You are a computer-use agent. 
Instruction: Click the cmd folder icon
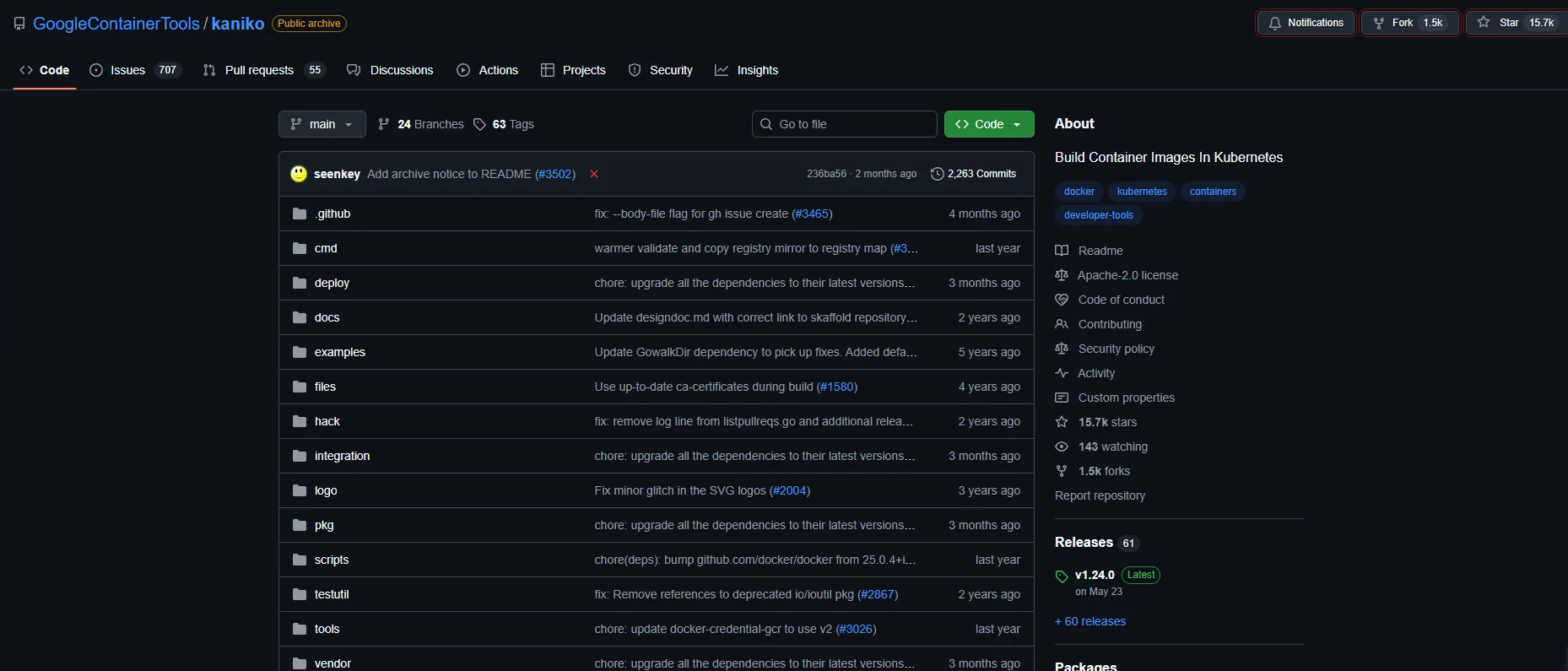[x=300, y=248]
